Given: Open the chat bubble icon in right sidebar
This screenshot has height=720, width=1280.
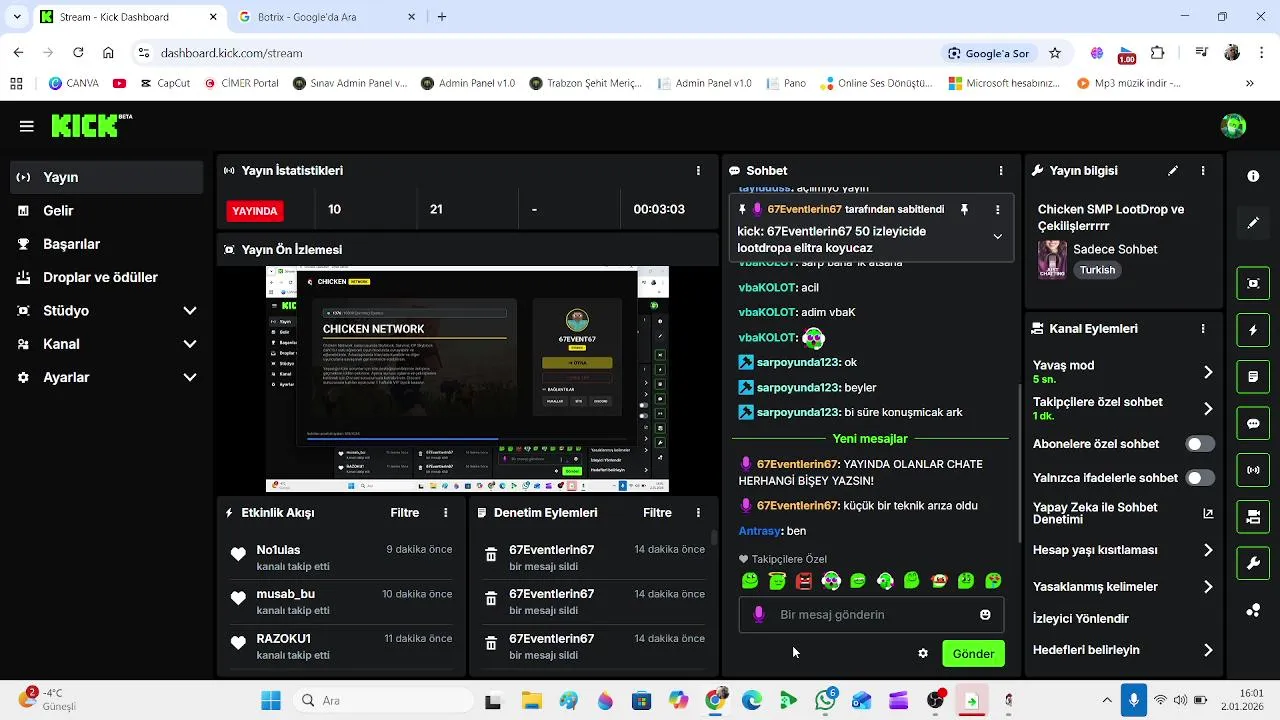Looking at the screenshot, I should coord(1253,424).
